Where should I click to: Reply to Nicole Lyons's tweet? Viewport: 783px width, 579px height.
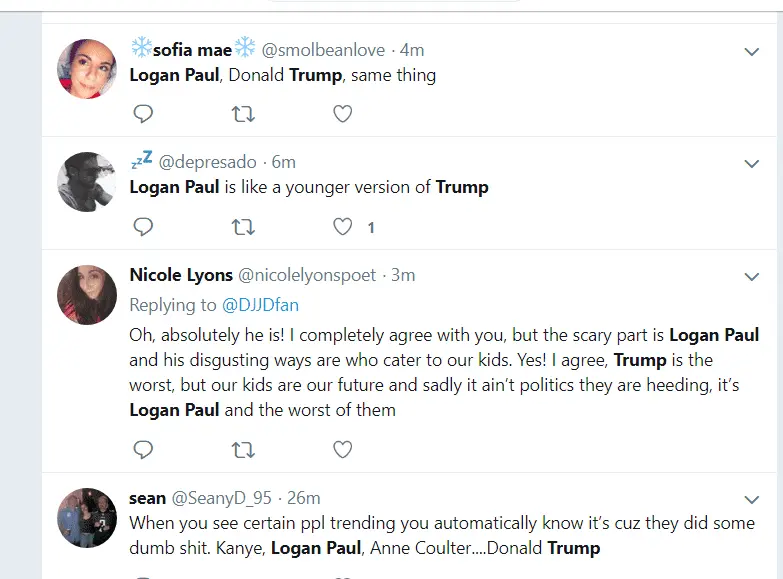tap(143, 450)
